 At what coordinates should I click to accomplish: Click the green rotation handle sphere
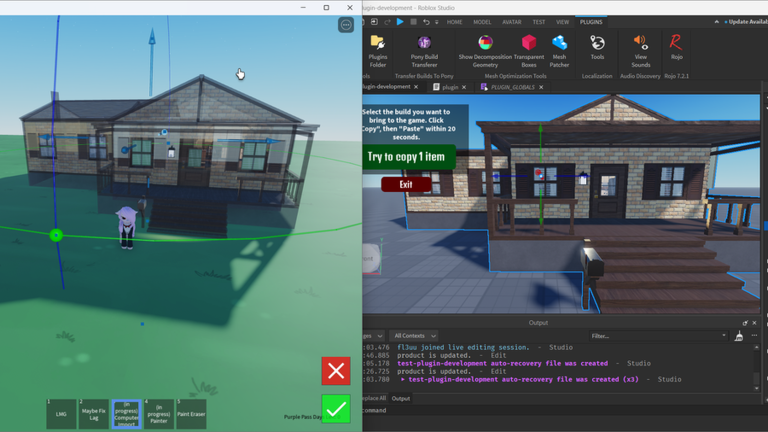click(56, 236)
